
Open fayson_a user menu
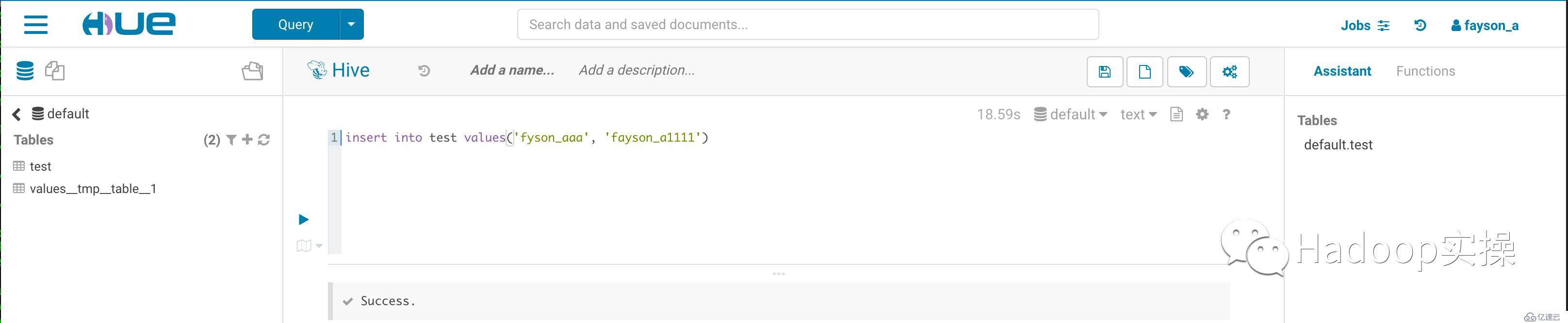tap(1485, 26)
